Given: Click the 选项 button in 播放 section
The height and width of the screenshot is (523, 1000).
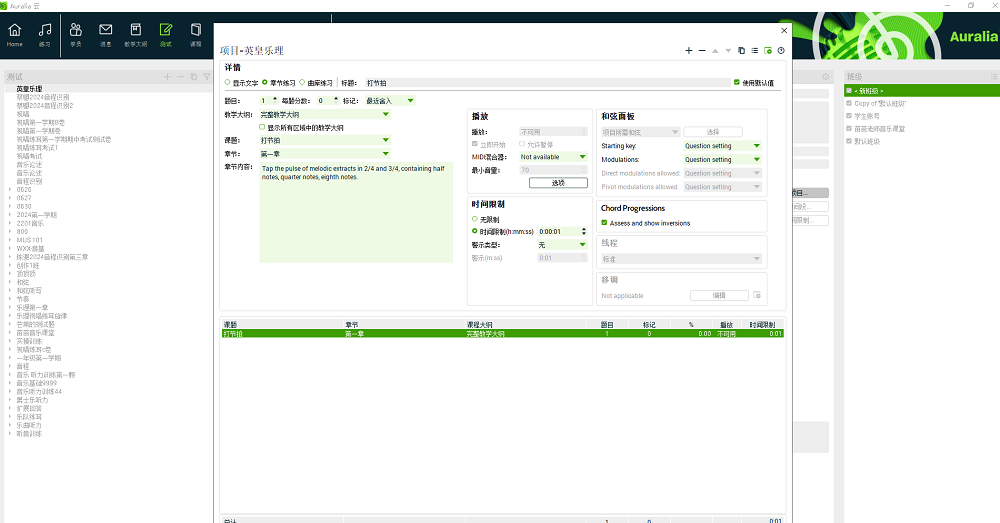Looking at the screenshot, I should point(558,182).
